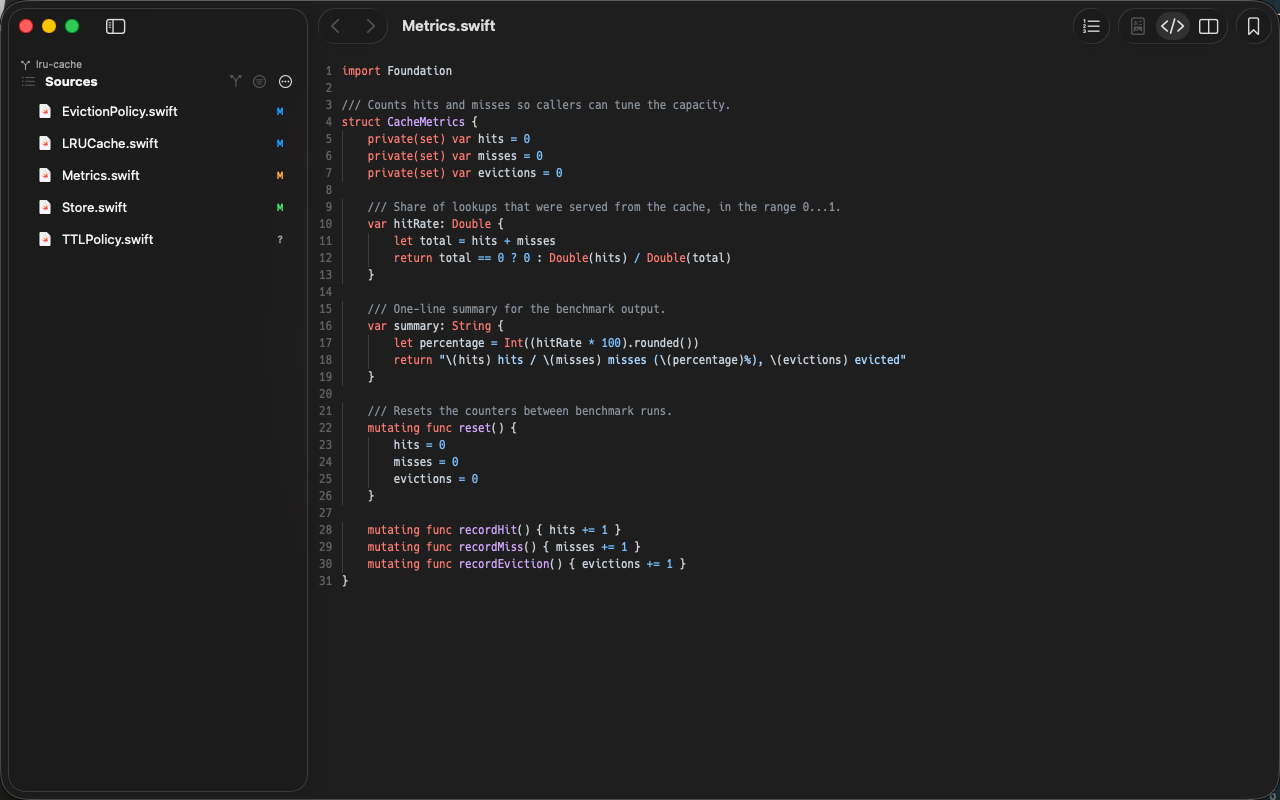Click 'var summary: String {' line
The image size is (1280, 800).
click(435, 326)
